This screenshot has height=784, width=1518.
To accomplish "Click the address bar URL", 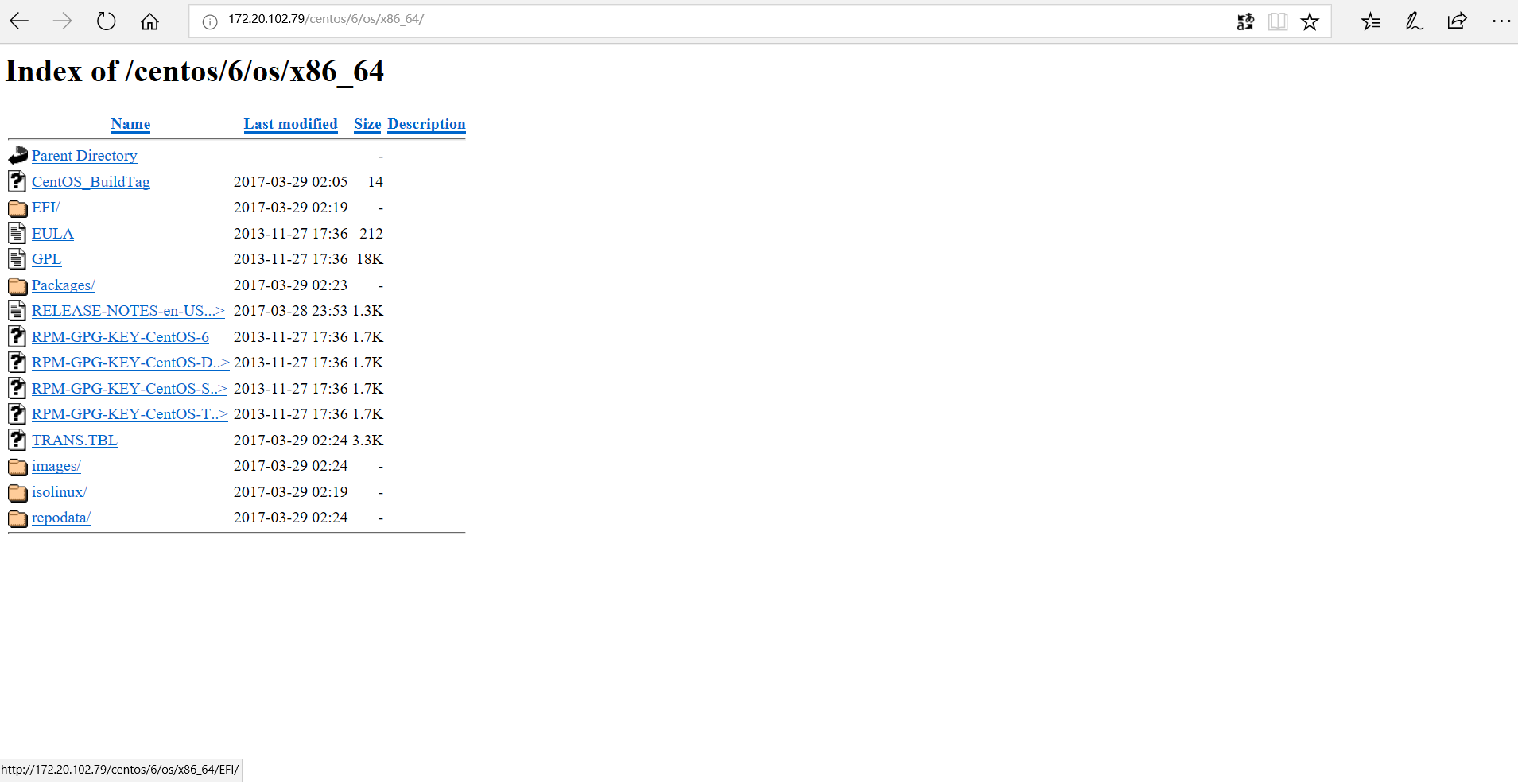I will point(326,19).
